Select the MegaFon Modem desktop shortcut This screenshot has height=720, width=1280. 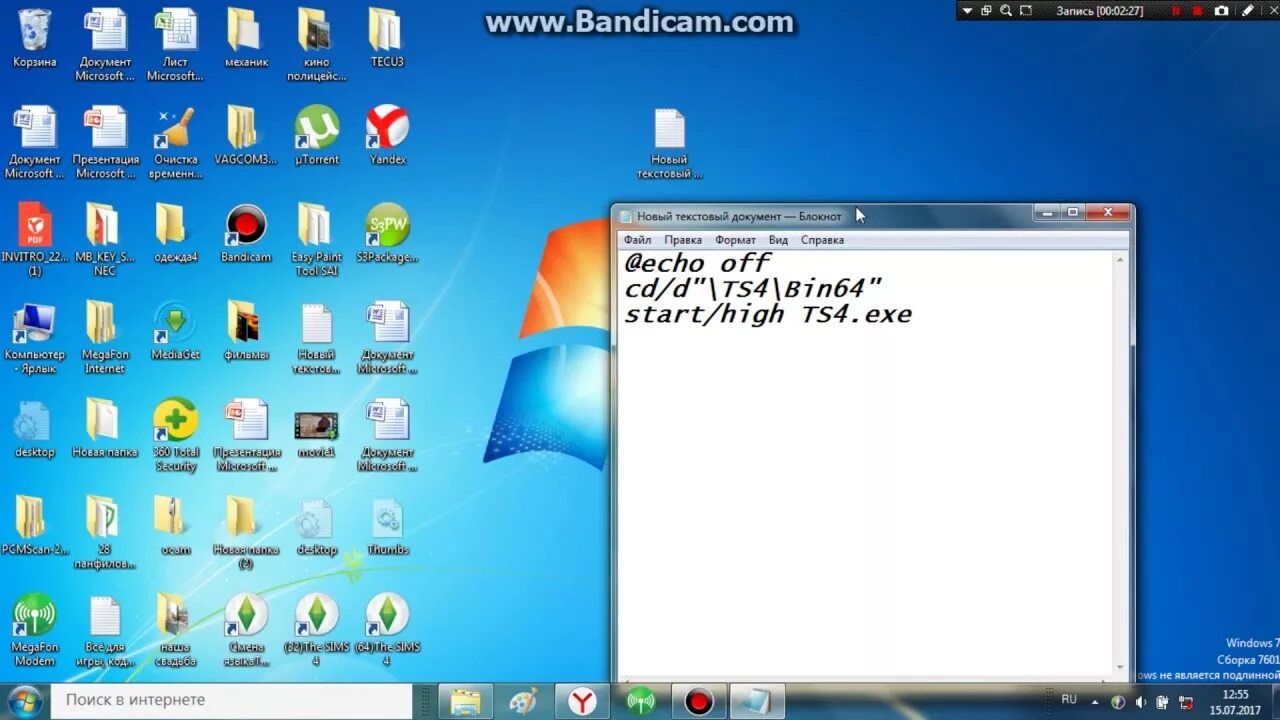pyautogui.click(x=35, y=631)
